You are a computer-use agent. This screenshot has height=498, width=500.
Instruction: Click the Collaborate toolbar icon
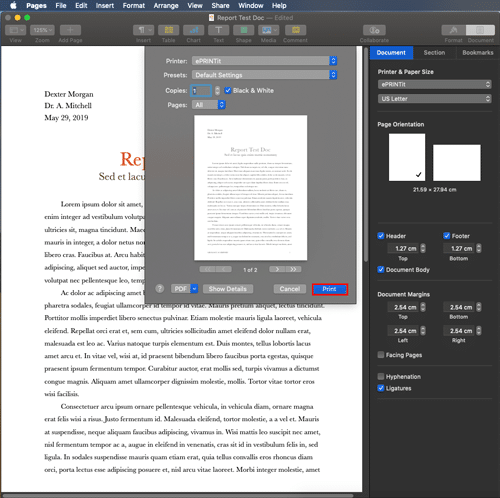point(374,30)
